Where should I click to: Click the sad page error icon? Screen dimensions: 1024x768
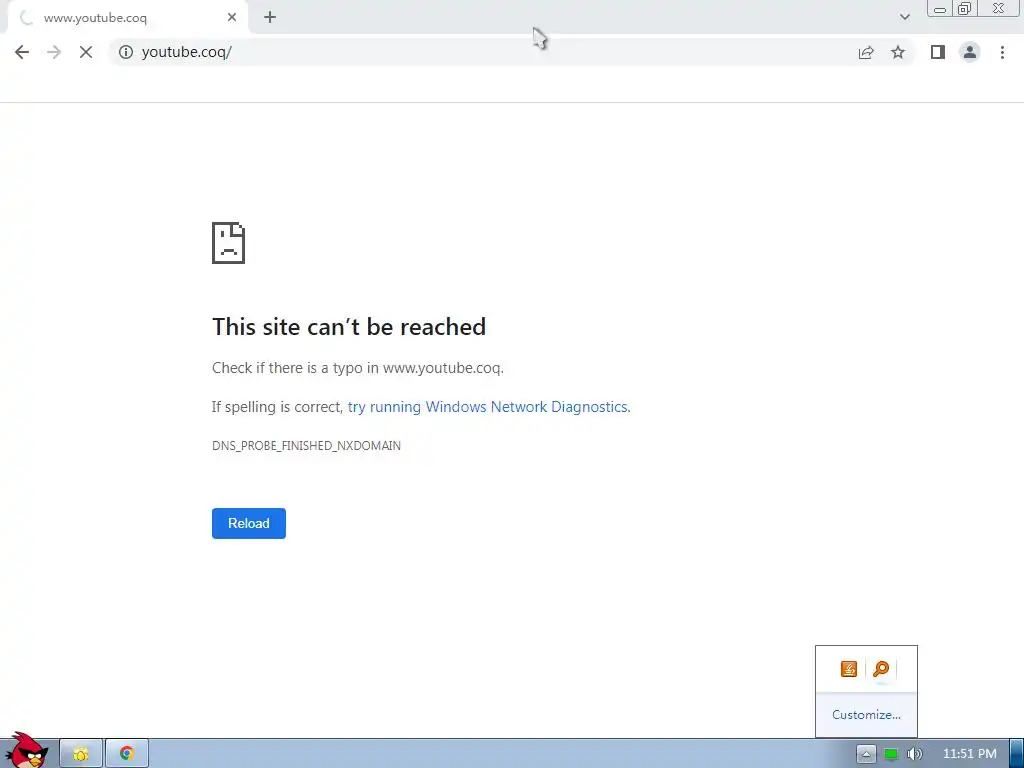[229, 243]
